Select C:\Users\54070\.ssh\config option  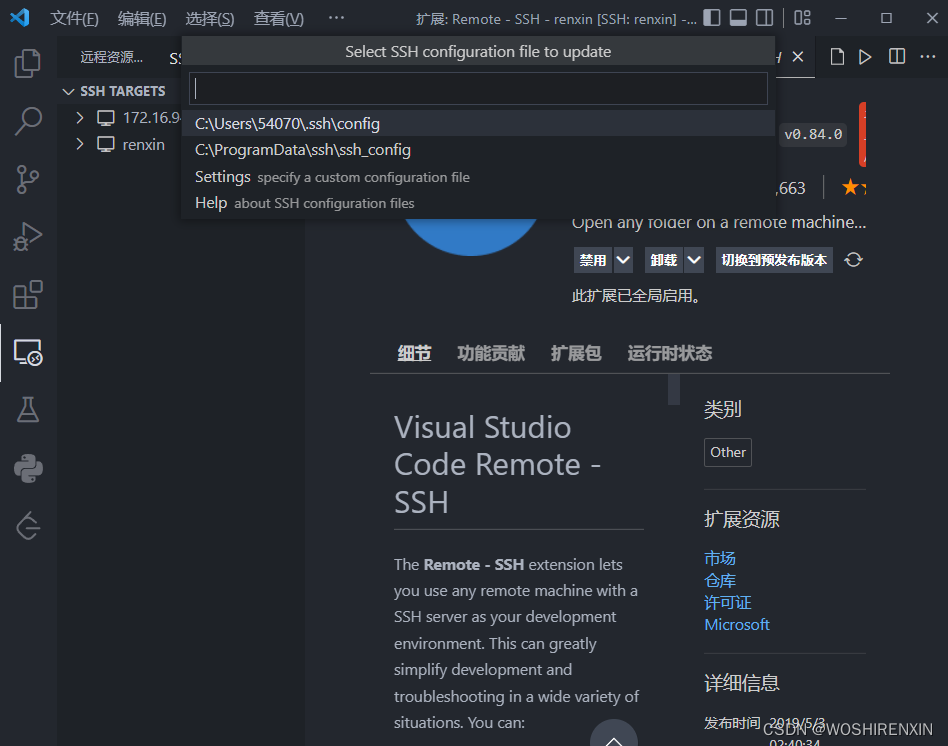(x=478, y=123)
